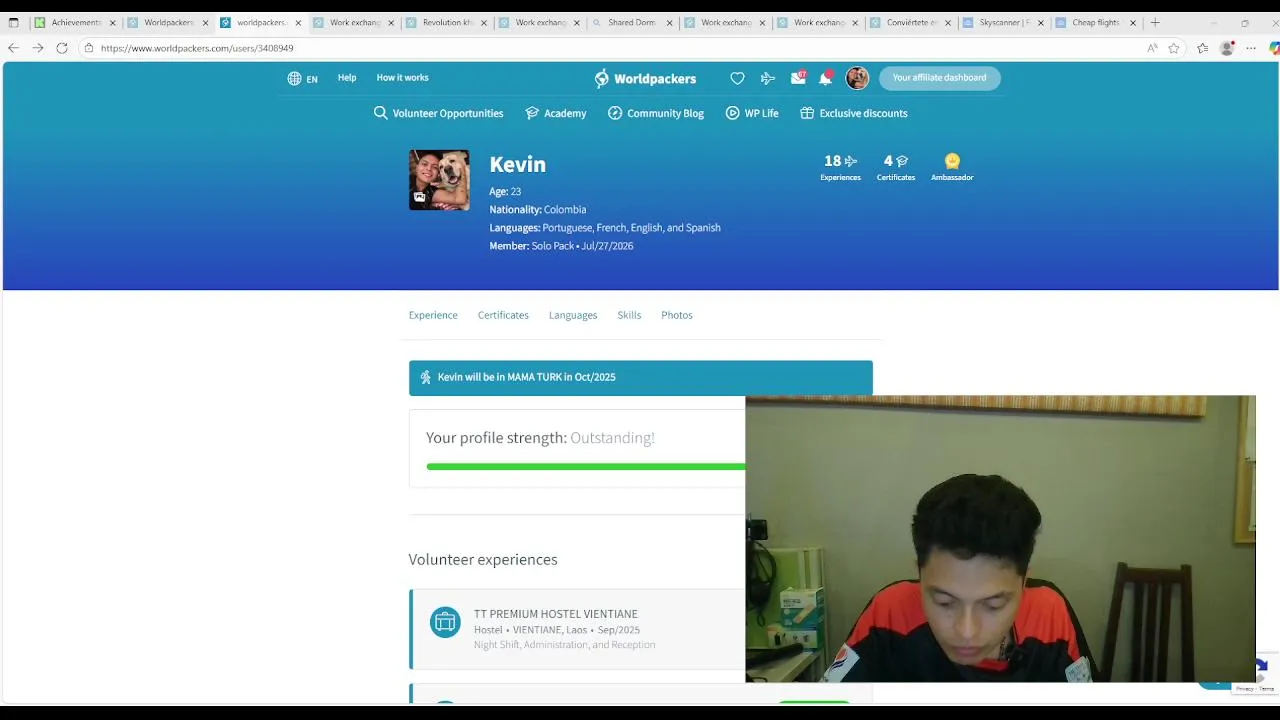Click the hostel icon of TT Premium Hostel
Viewport: 1280px width, 720px height.
pyautogui.click(x=445, y=622)
